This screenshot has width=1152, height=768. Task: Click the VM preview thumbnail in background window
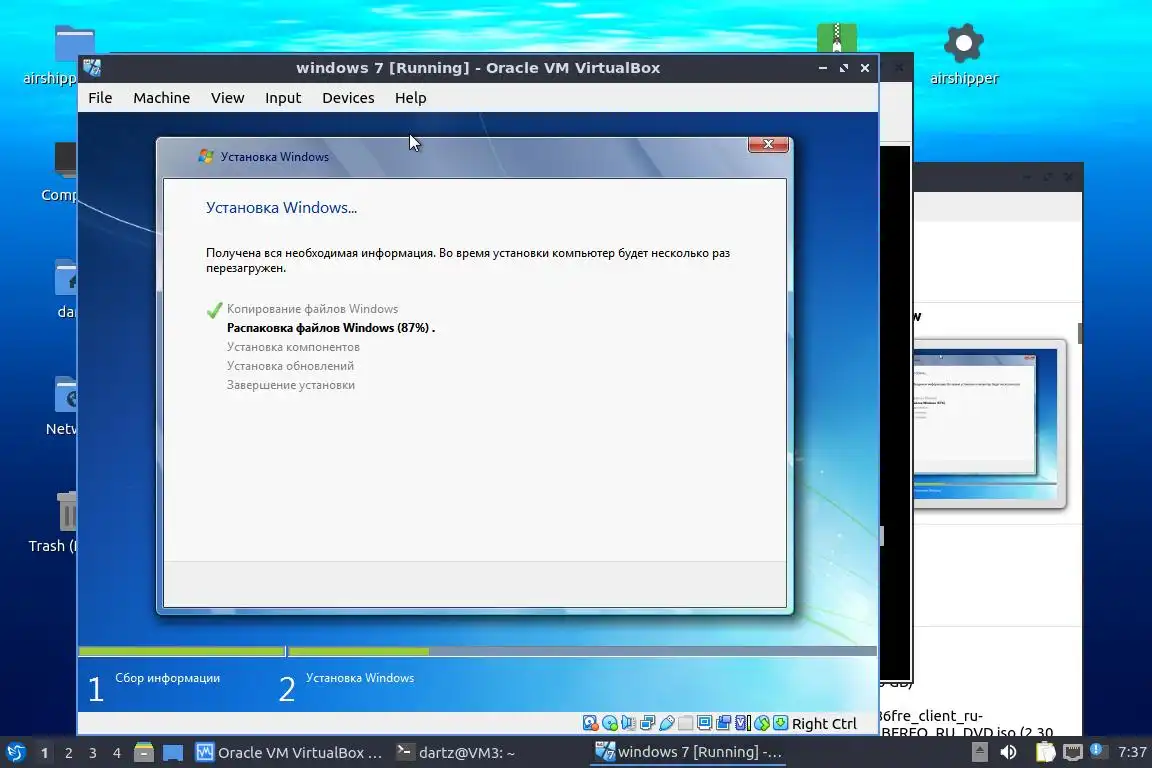(x=988, y=424)
